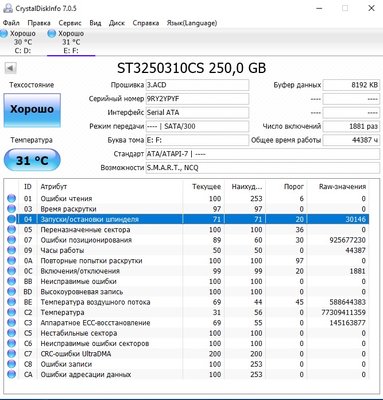Image resolution: width=383 pixels, height=400 pixels.
Task: Click raw value 77309411359
Action: coord(343,312)
